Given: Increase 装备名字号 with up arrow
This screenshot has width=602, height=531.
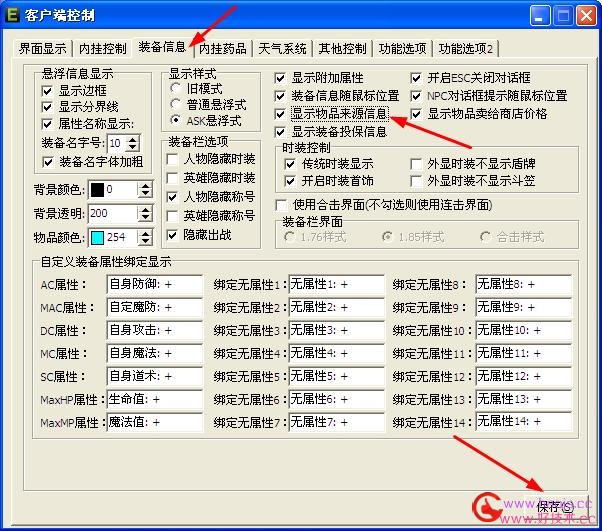Looking at the screenshot, I should click(x=132, y=140).
